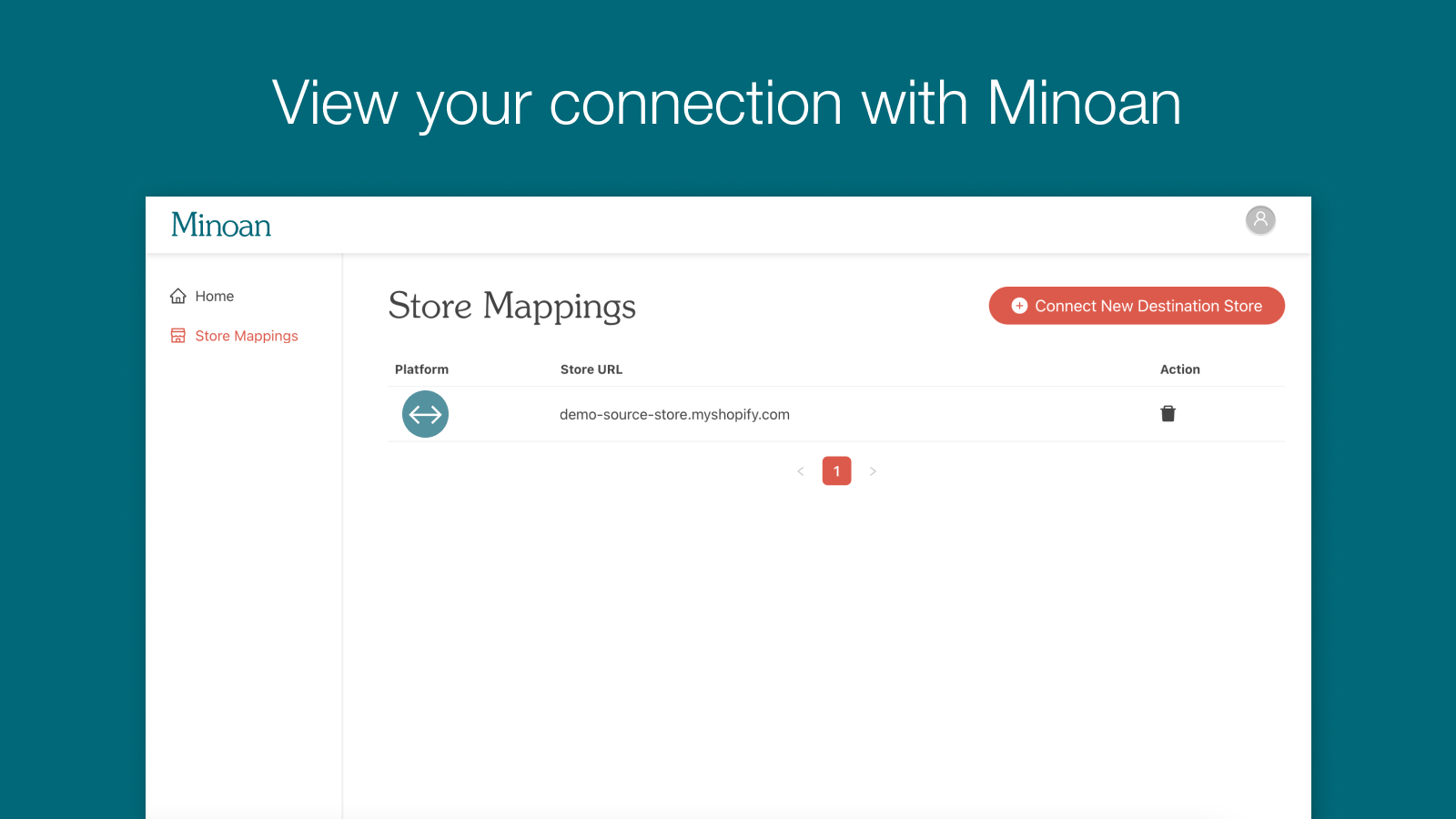Click the Home house icon in sidebar
This screenshot has height=819, width=1456.
pos(178,296)
